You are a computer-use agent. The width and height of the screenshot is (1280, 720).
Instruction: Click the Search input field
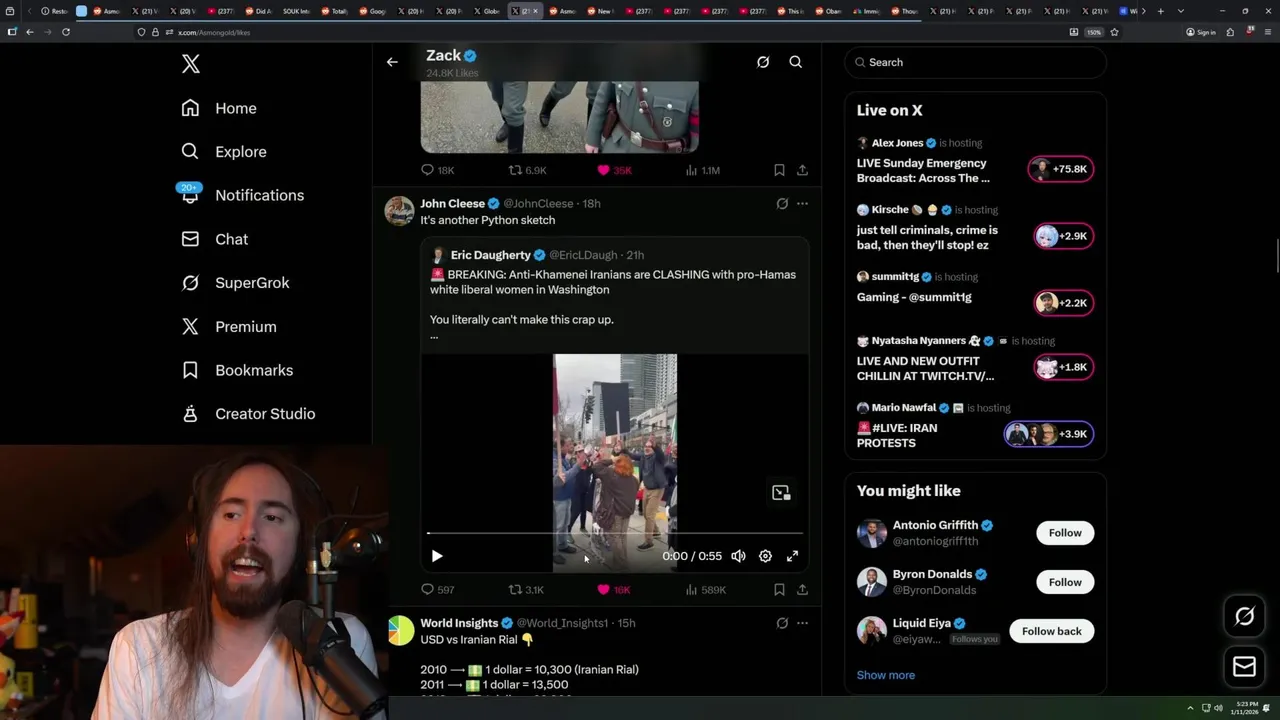click(976, 62)
